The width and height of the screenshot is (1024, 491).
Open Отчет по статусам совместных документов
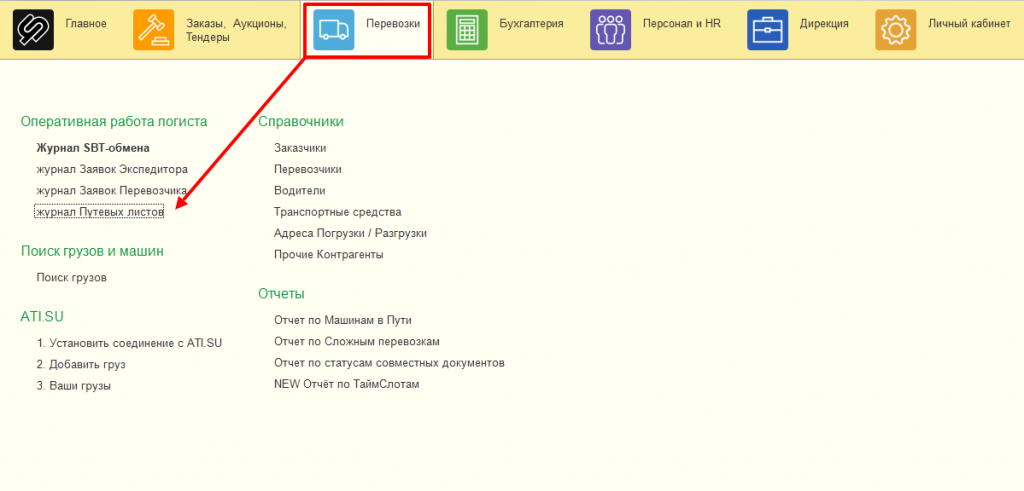389,362
